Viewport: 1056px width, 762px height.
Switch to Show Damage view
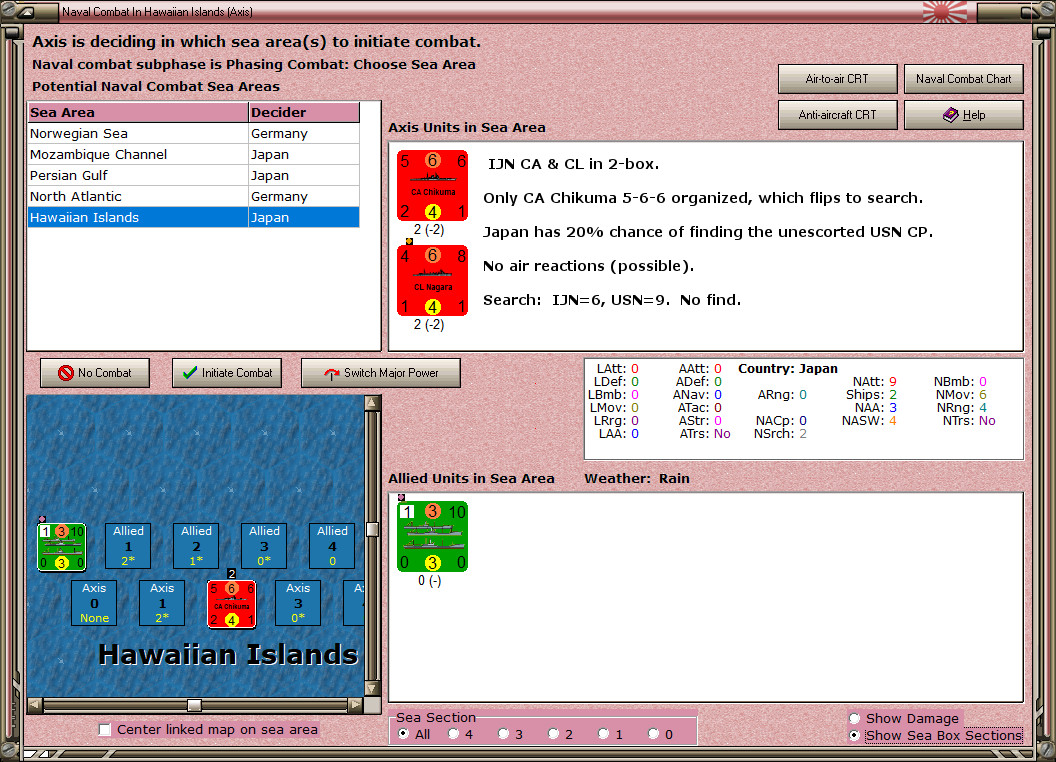(855, 718)
